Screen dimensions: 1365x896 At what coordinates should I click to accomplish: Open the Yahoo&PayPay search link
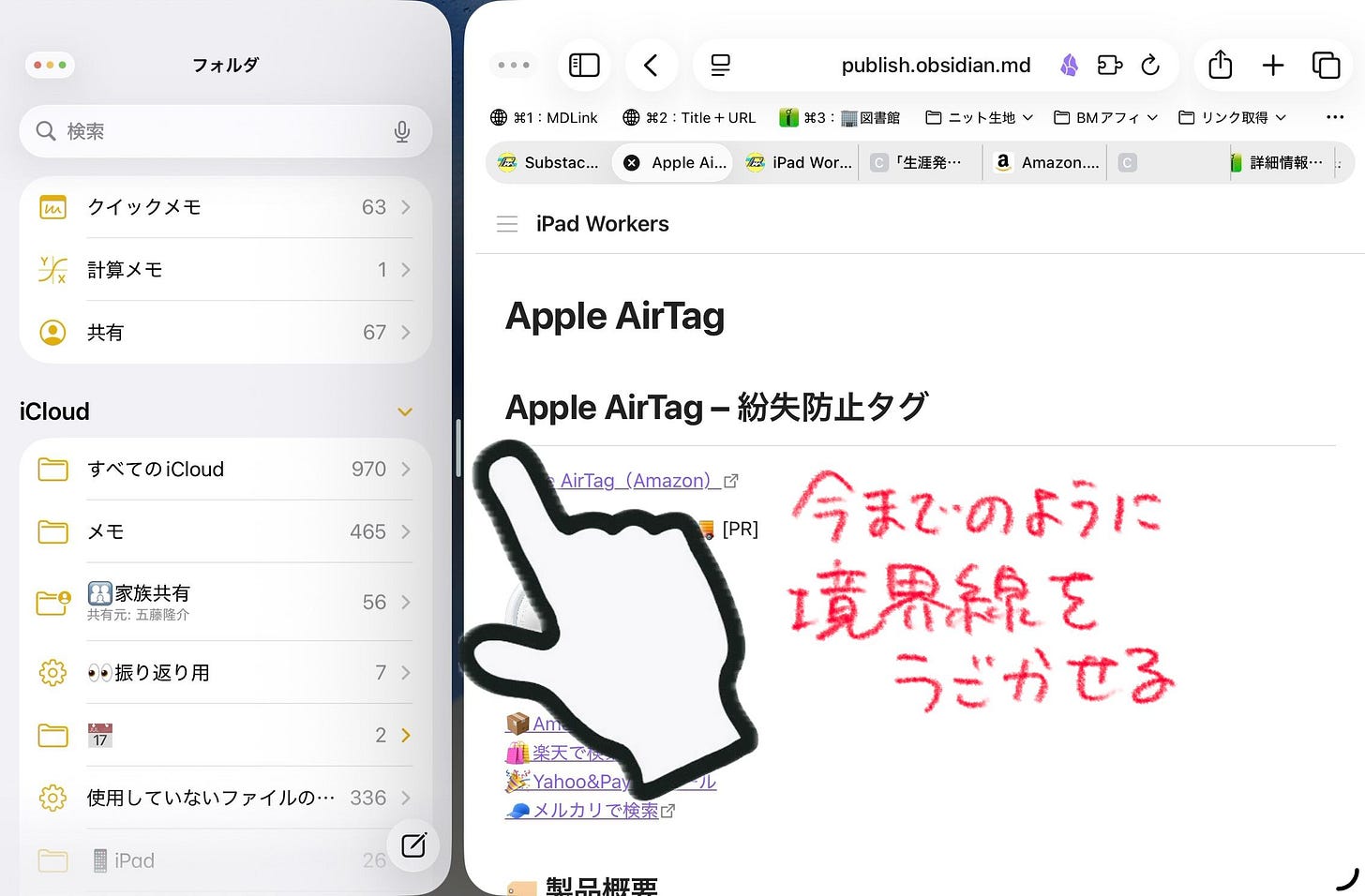click(x=611, y=782)
